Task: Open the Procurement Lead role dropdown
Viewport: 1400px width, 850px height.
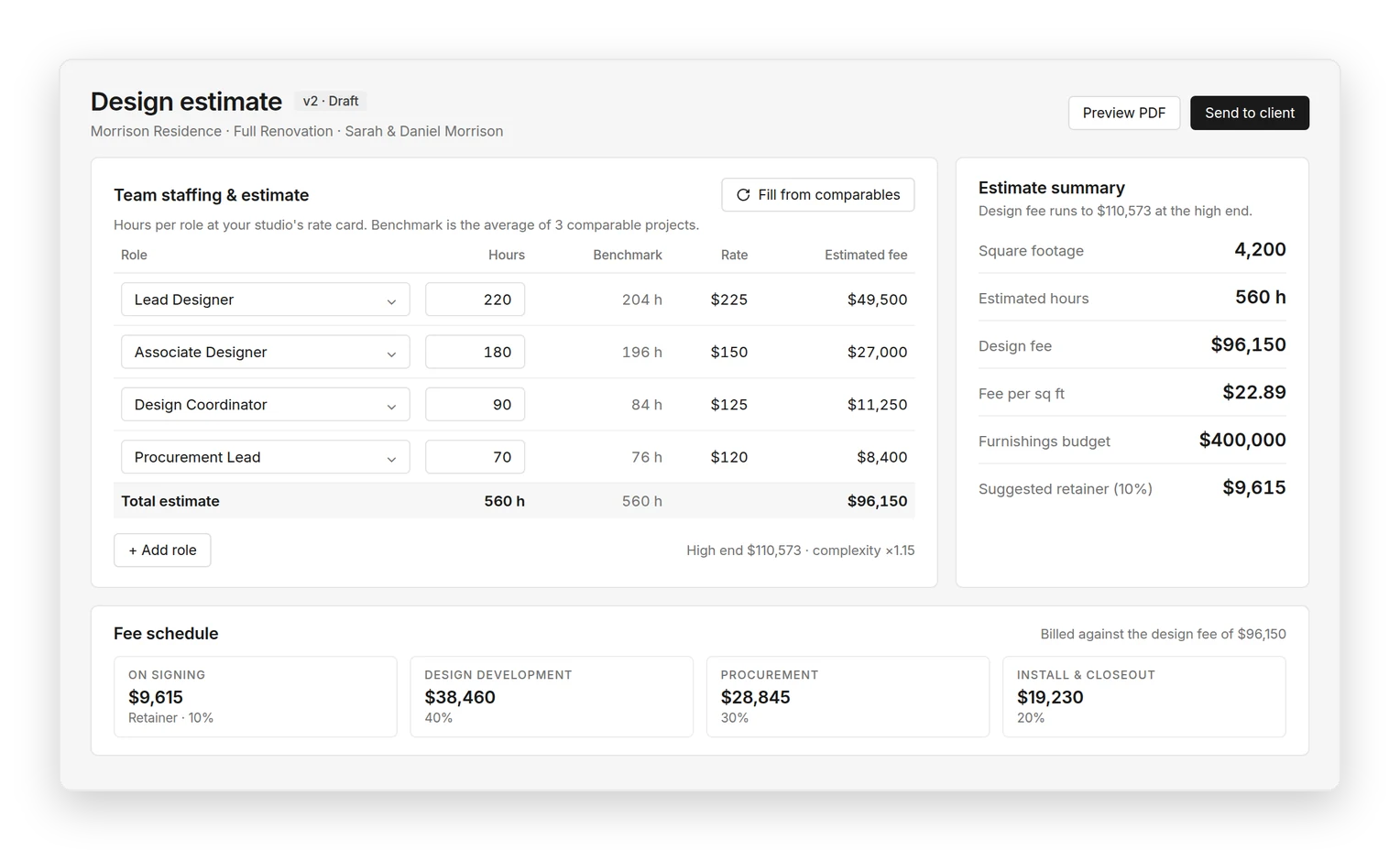Action: click(265, 457)
